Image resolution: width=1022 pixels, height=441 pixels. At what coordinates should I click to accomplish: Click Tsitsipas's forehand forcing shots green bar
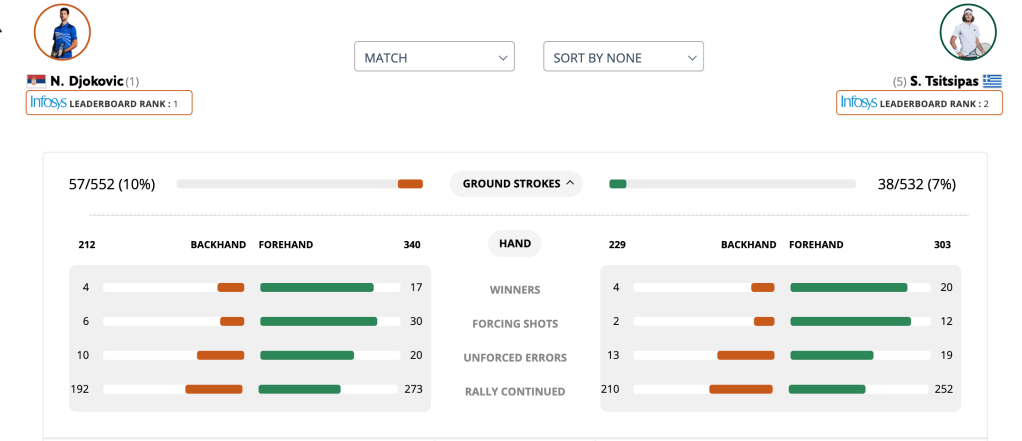(x=850, y=321)
